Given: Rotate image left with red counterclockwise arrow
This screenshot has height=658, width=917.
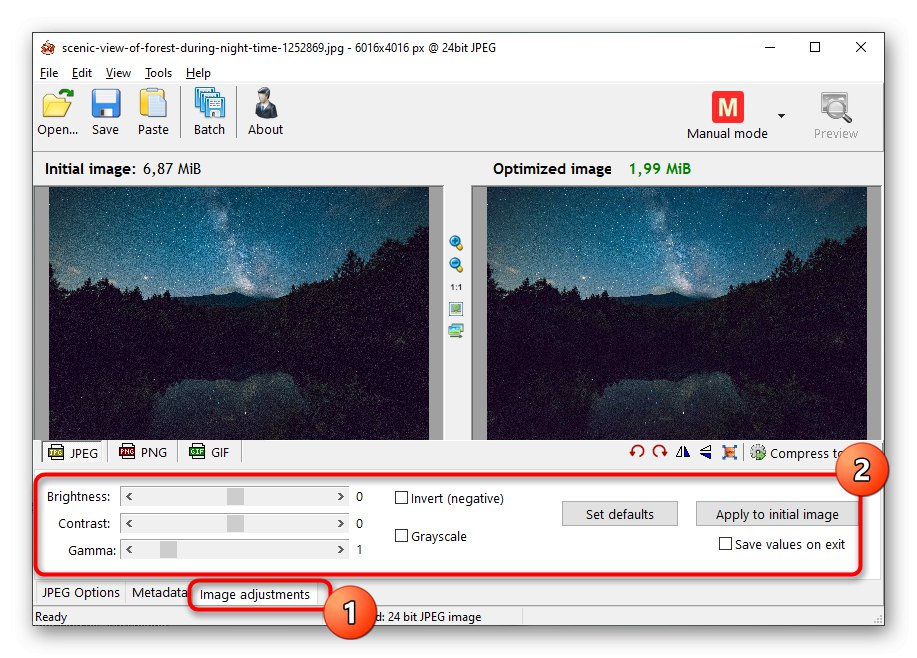Looking at the screenshot, I should tap(637, 452).
